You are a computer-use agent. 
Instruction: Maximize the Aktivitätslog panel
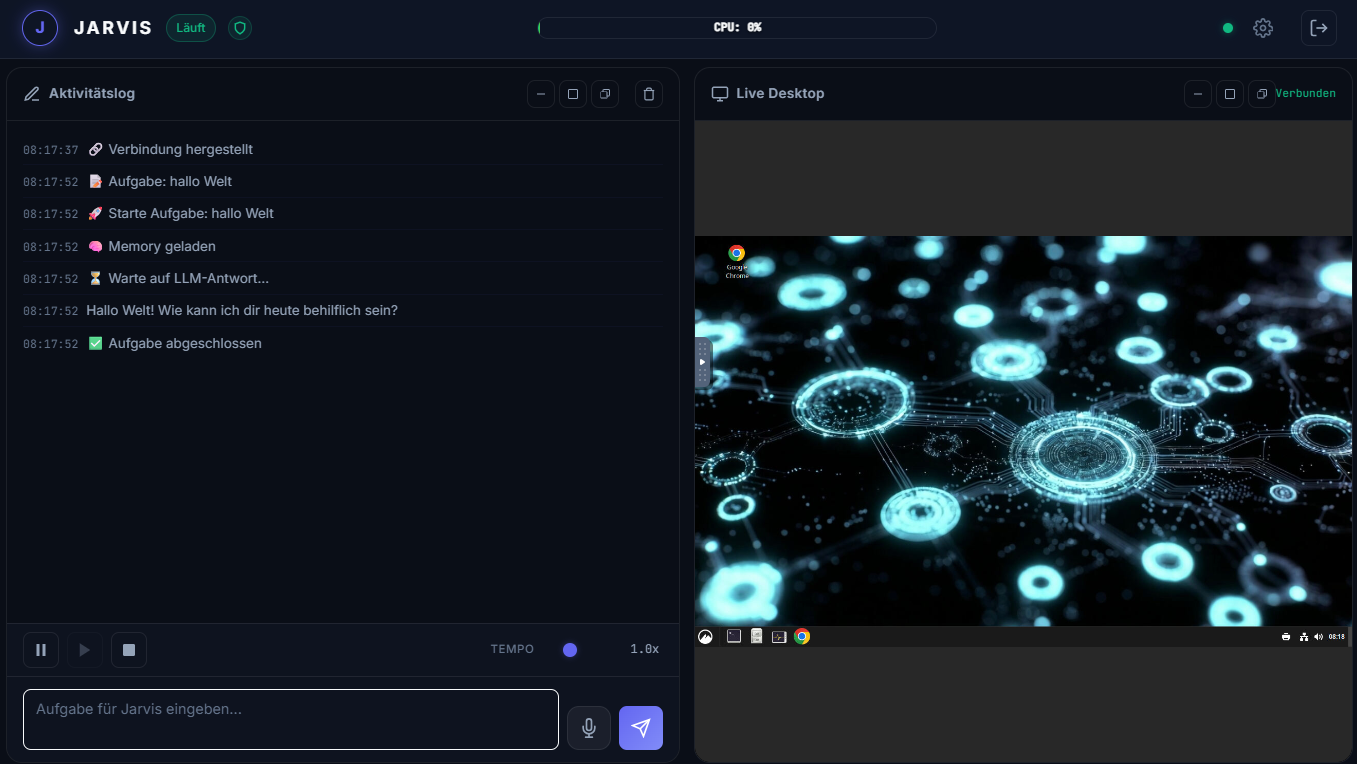[x=573, y=94]
